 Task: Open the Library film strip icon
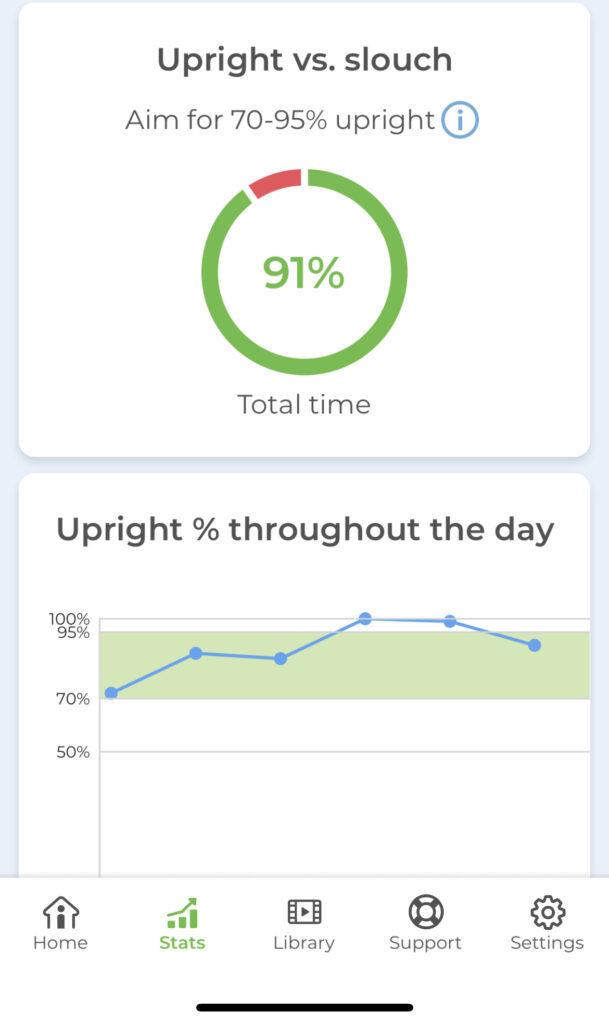coord(304,912)
